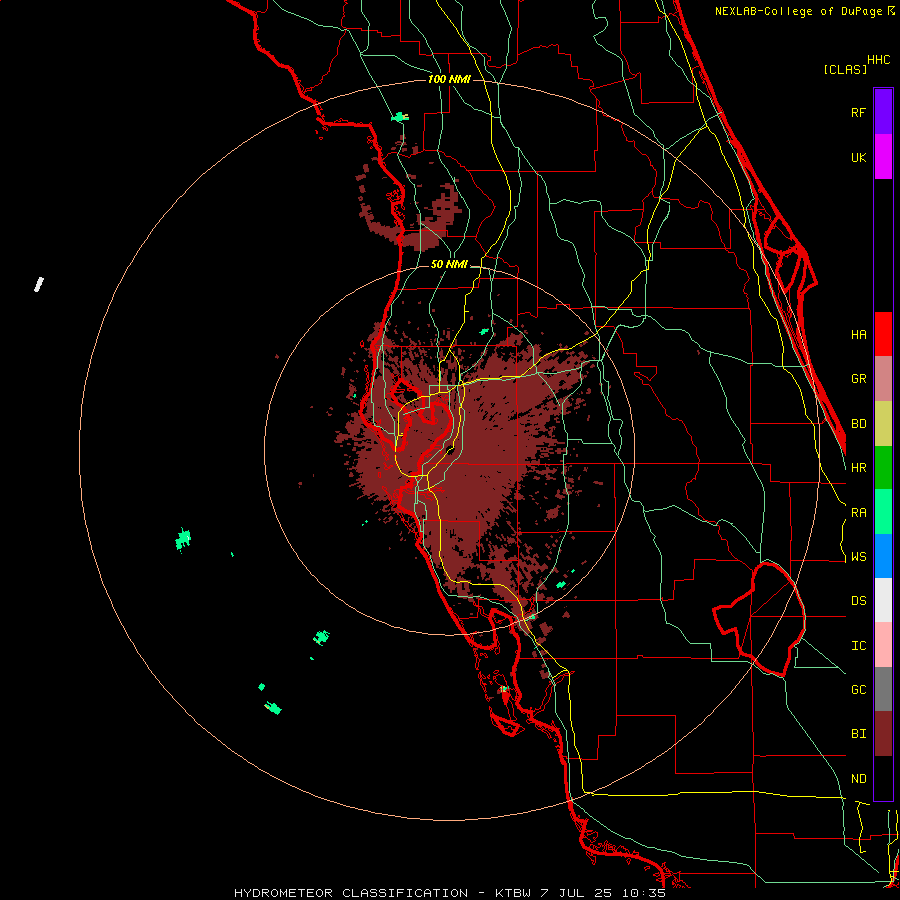The image size is (900, 900).
Task: Click the '100 NMI' range ring label
Action: (449, 79)
